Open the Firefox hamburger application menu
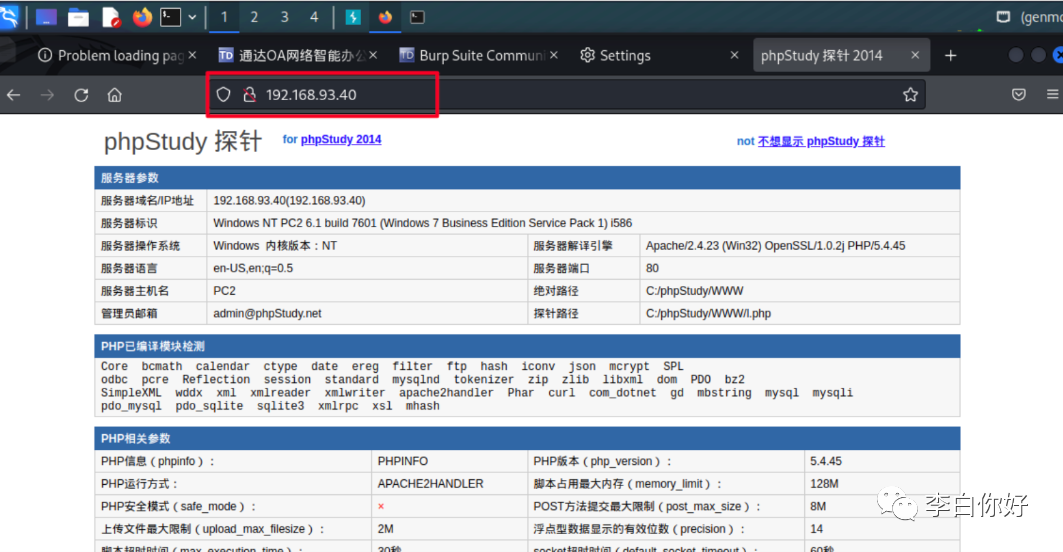The image size is (1063, 552). [1052, 95]
